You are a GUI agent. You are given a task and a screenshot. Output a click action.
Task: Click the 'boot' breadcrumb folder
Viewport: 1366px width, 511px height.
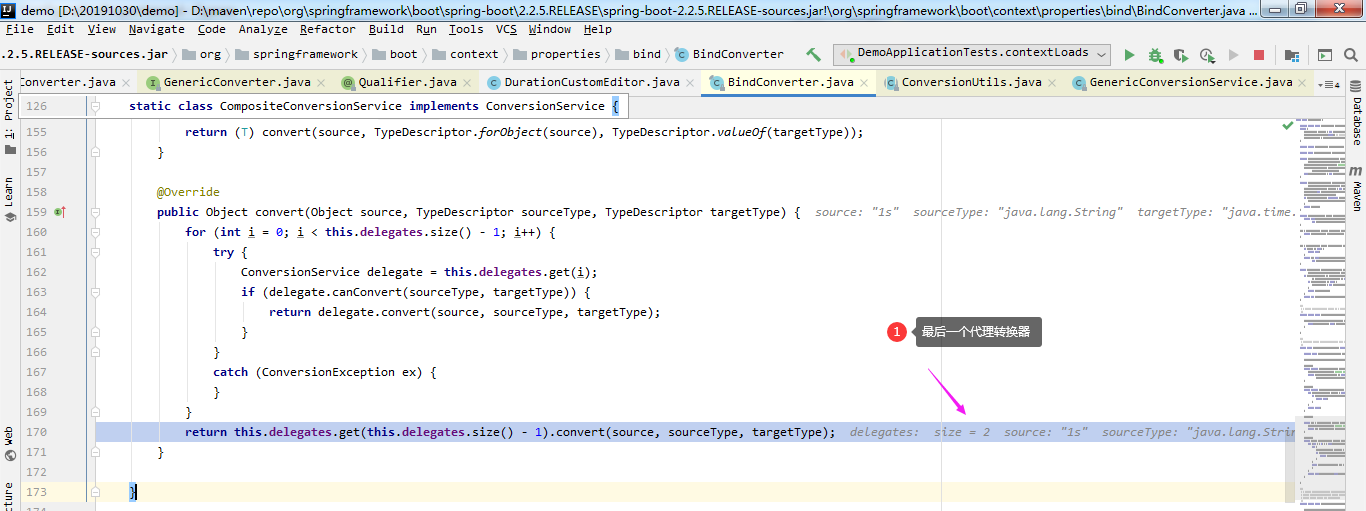click(x=395, y=54)
